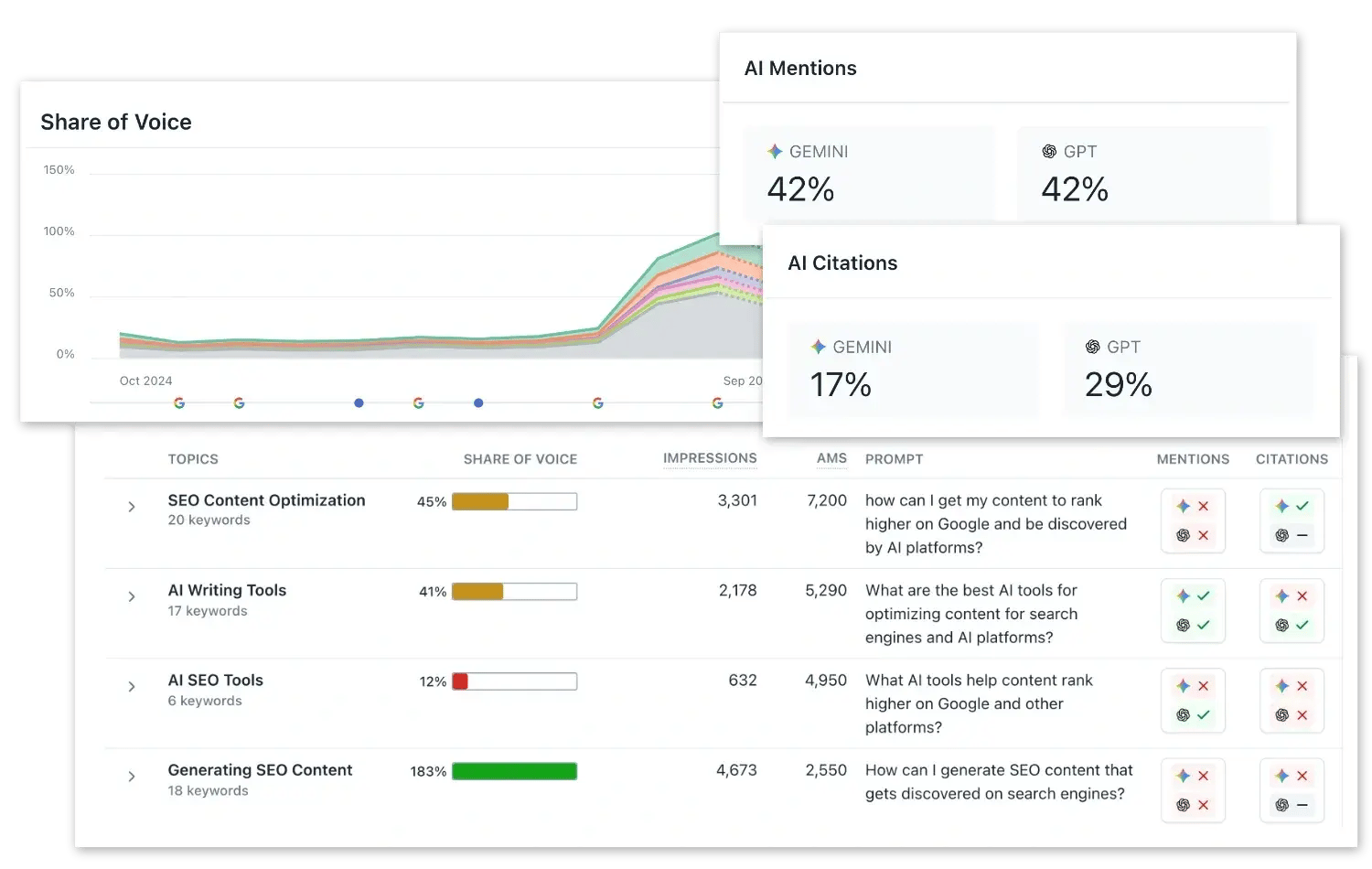1372x869 pixels.
Task: Click citations status box for generate SEO content prompt
Action: [1292, 790]
